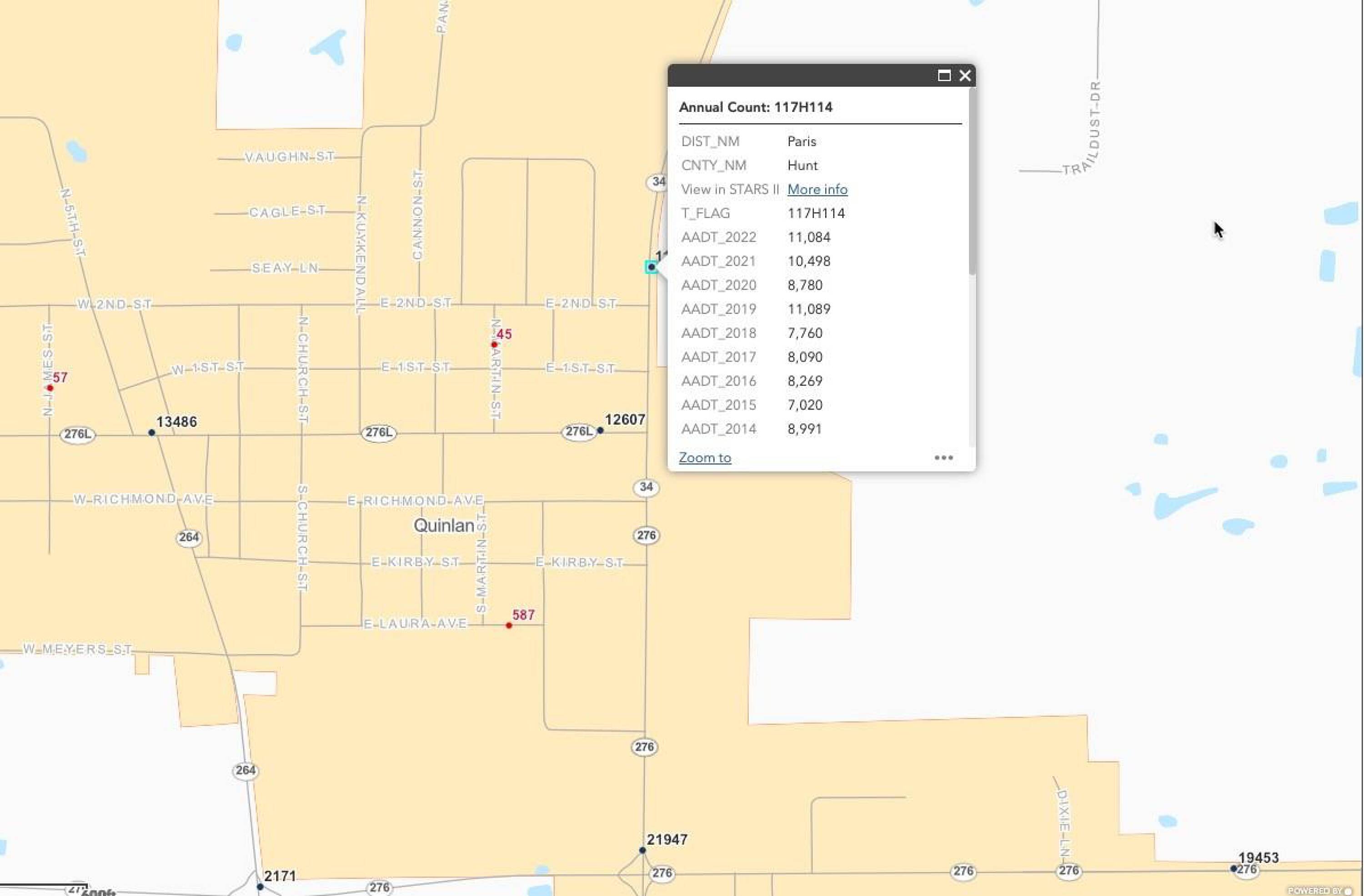The width and height of the screenshot is (1364, 896).
Task: Select red count point labeled 587
Action: (x=509, y=626)
